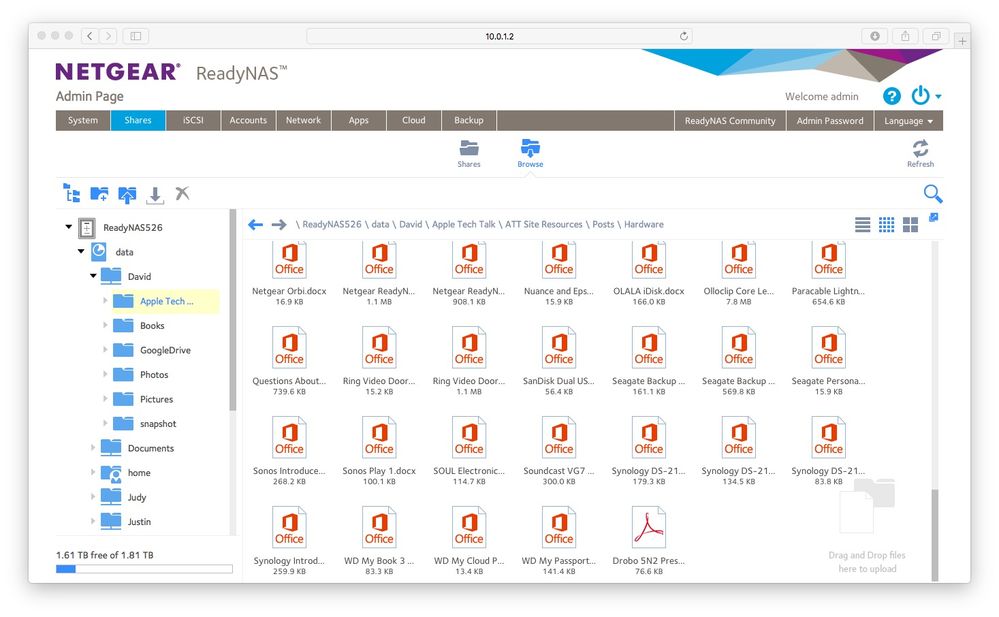This screenshot has height=617, width=999.
Task: Open the Accounts tab
Action: [248, 120]
